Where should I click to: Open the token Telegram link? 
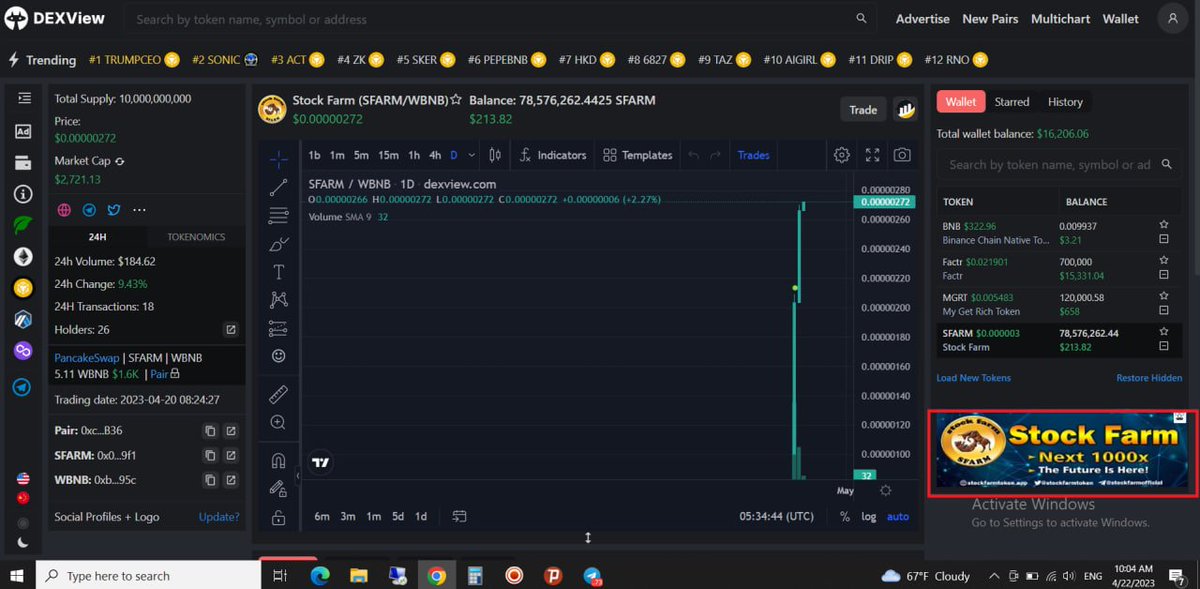pos(89,210)
